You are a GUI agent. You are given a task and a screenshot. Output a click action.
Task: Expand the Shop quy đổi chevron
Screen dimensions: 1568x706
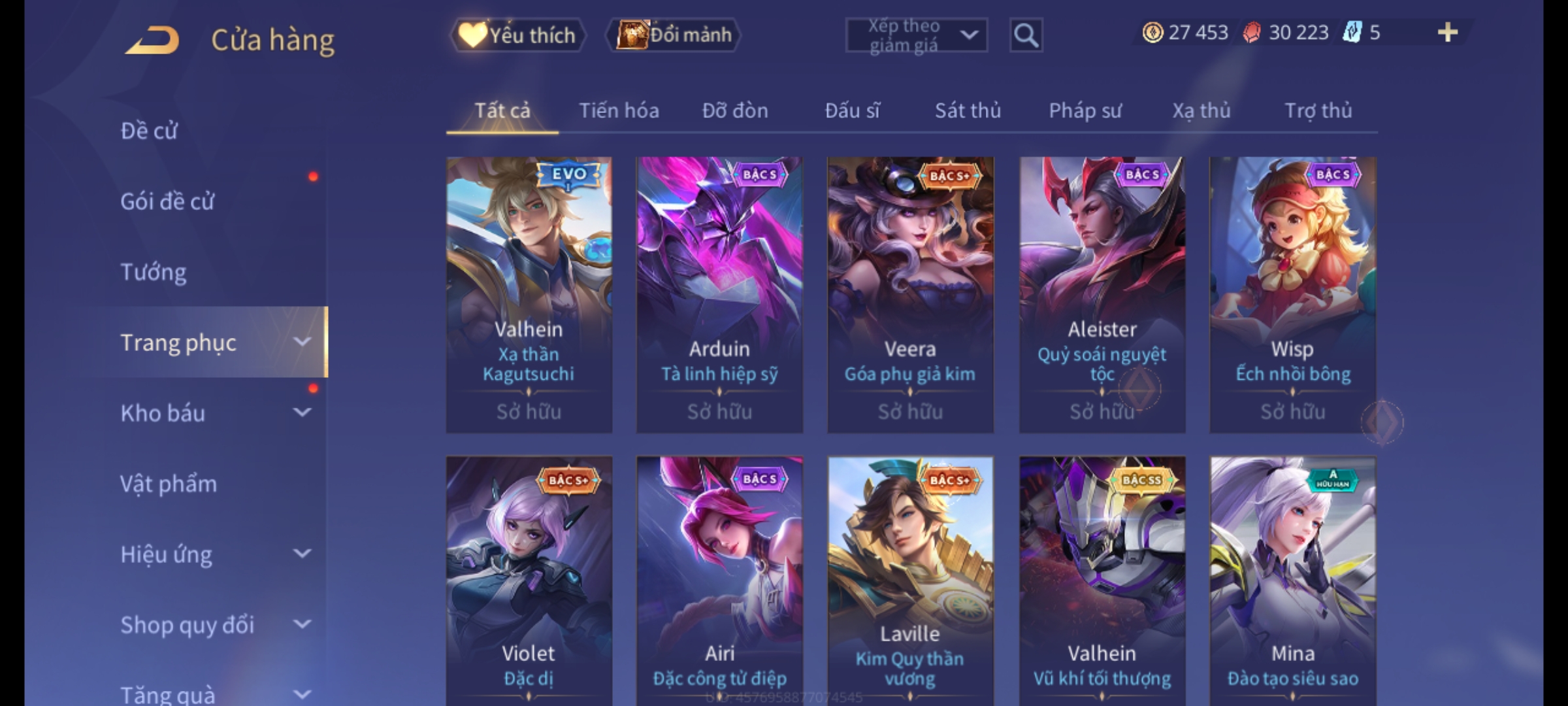click(x=302, y=624)
